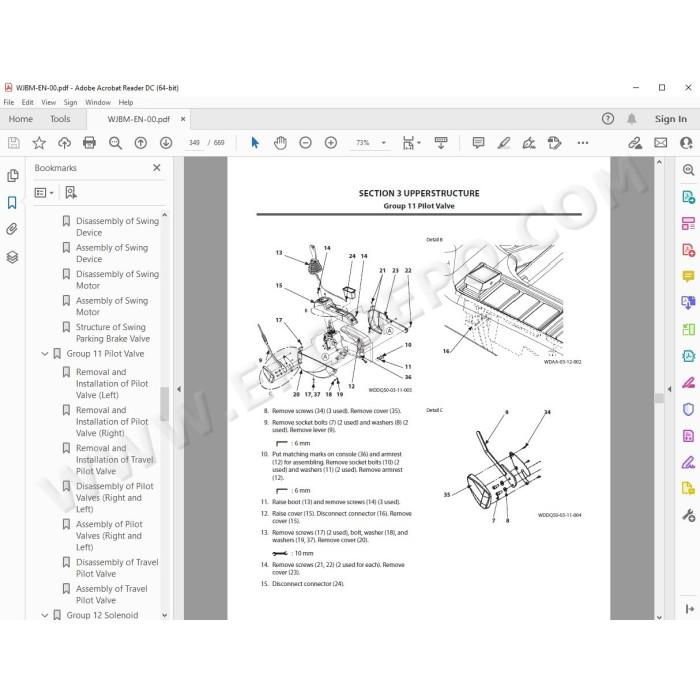Open the Attachments paperclip panel

click(x=12, y=229)
